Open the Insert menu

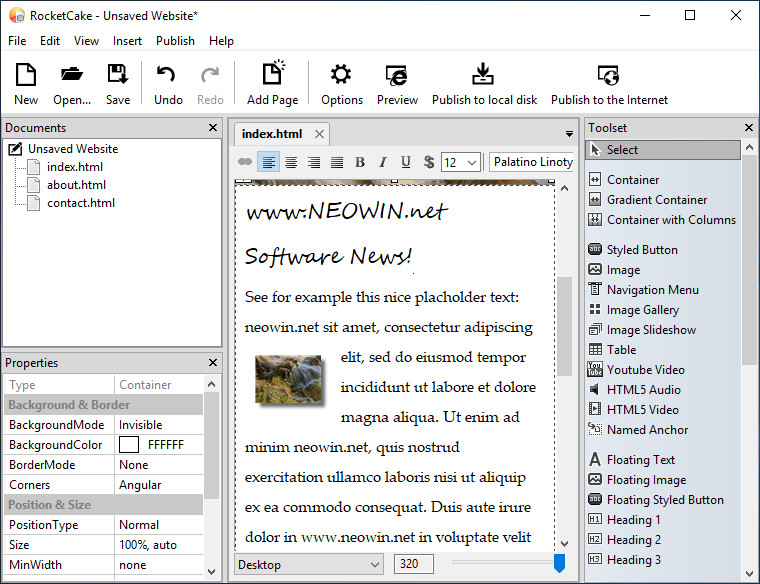[127, 41]
